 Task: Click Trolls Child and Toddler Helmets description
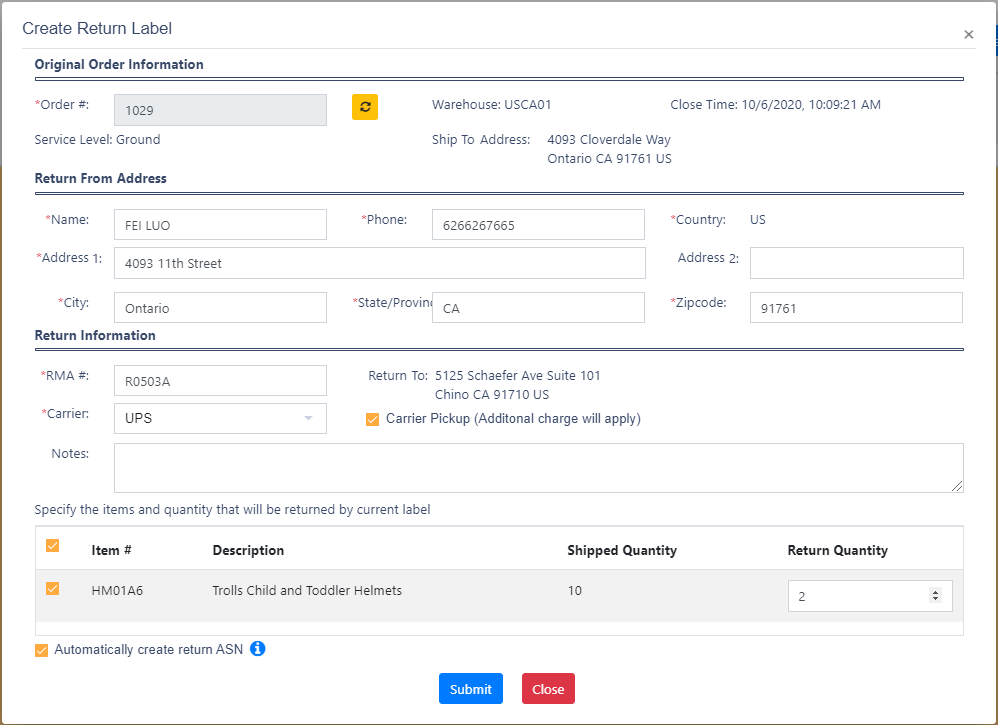307,590
